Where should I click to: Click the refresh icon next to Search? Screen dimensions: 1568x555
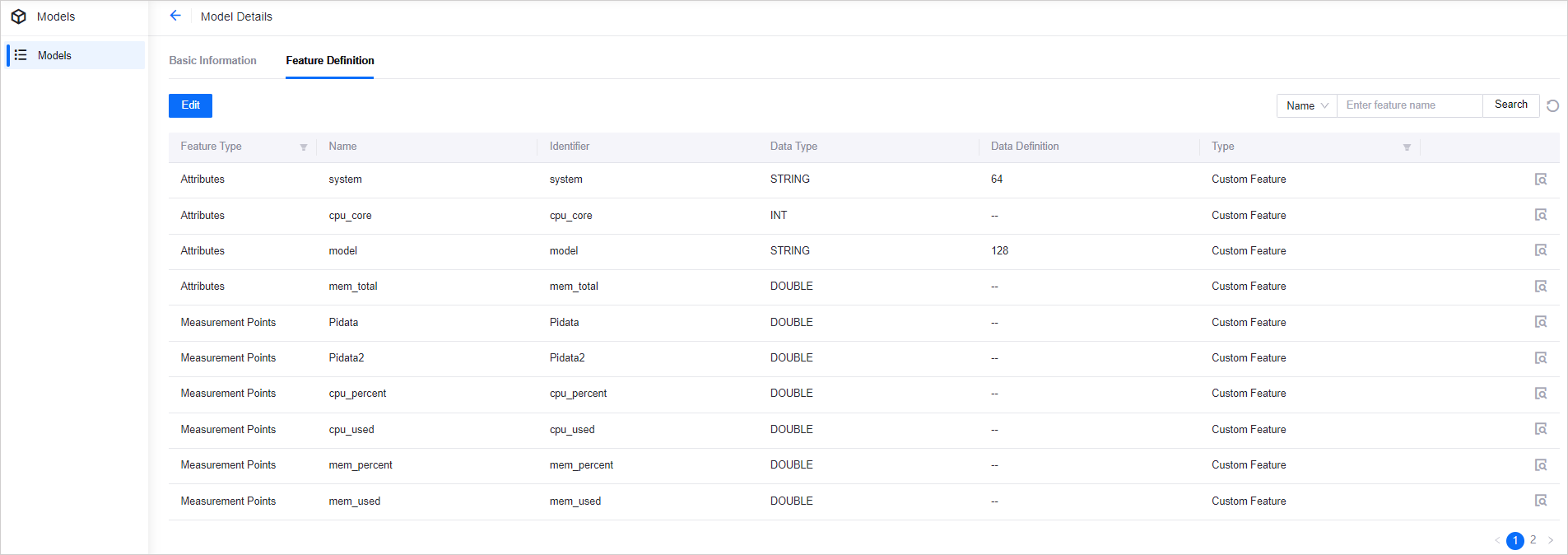[1552, 105]
